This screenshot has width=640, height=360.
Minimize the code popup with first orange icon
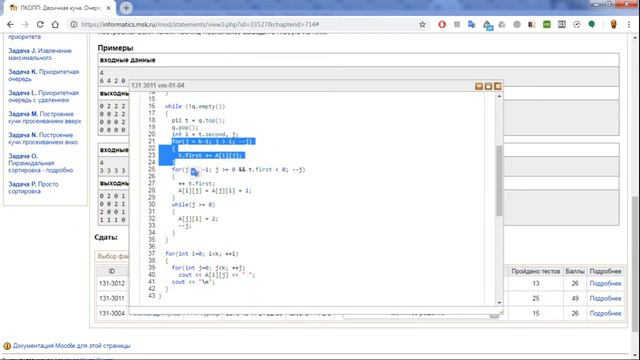click(479, 86)
